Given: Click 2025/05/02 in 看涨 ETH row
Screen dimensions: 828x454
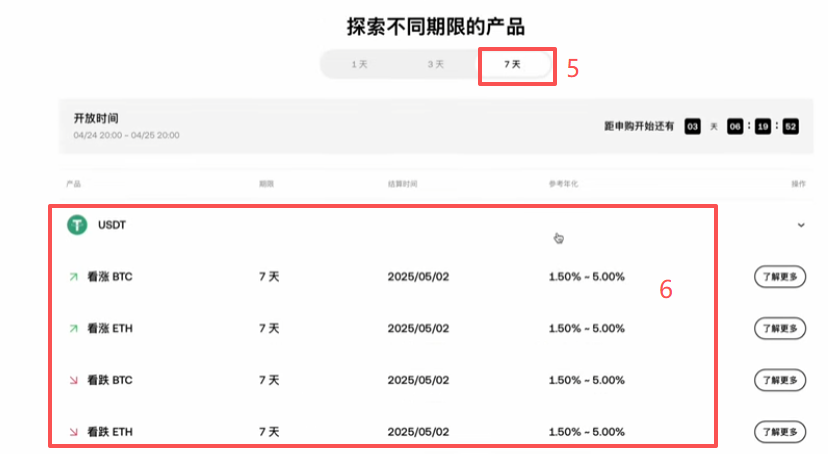Looking at the screenshot, I should [x=418, y=328].
